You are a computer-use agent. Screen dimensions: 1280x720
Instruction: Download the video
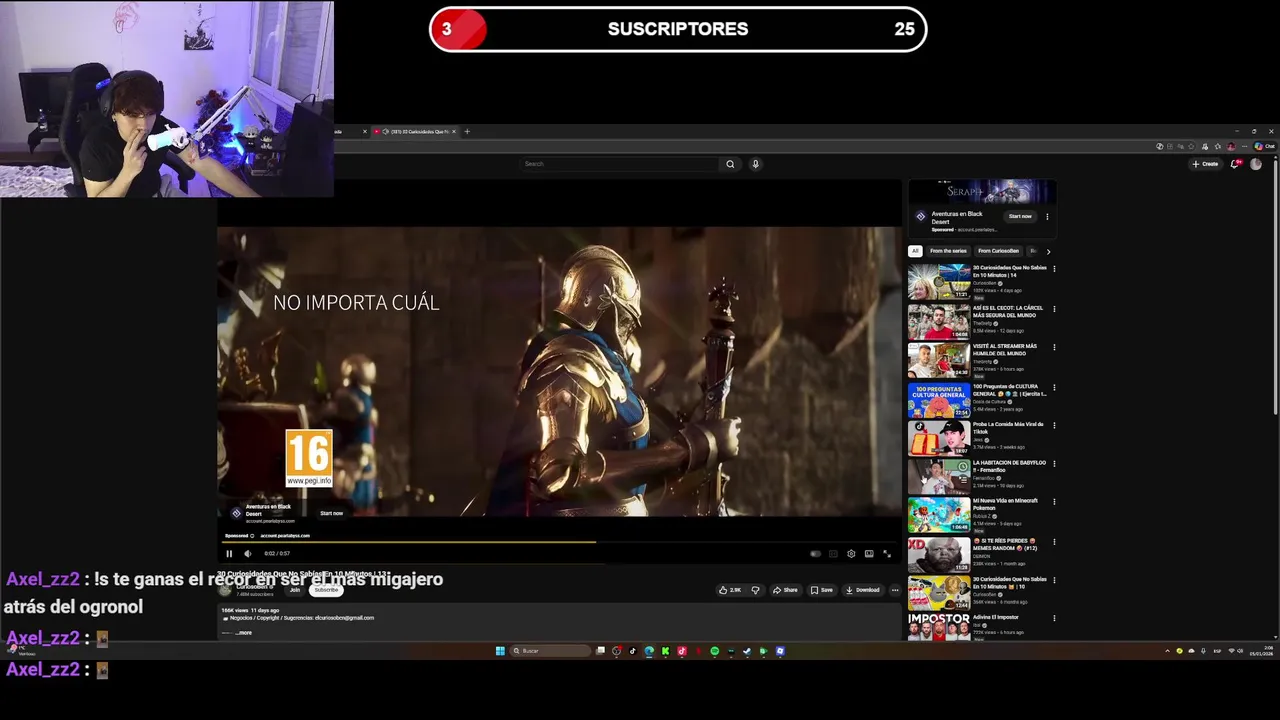pyautogui.click(x=862, y=590)
